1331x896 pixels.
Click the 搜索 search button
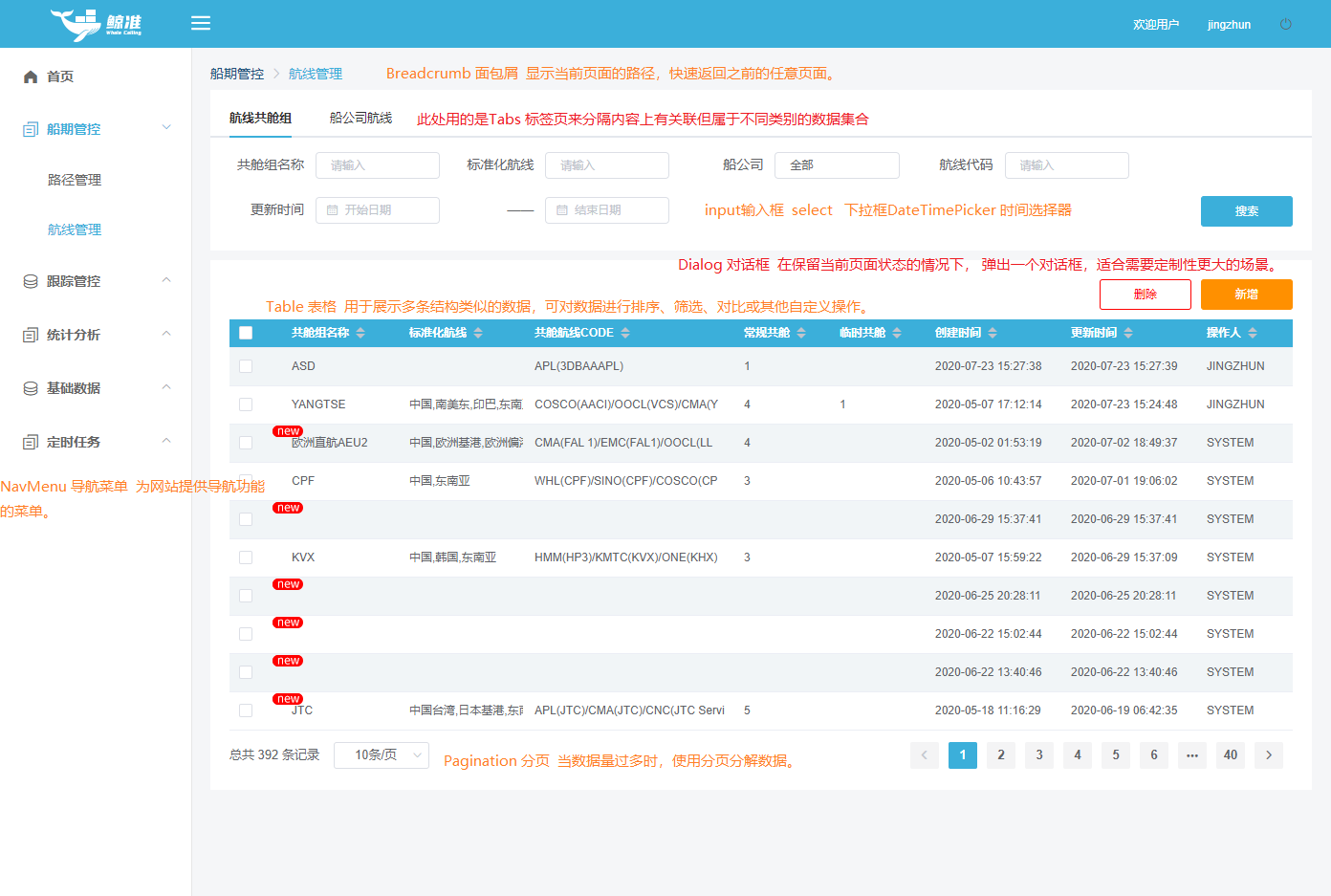(1246, 210)
